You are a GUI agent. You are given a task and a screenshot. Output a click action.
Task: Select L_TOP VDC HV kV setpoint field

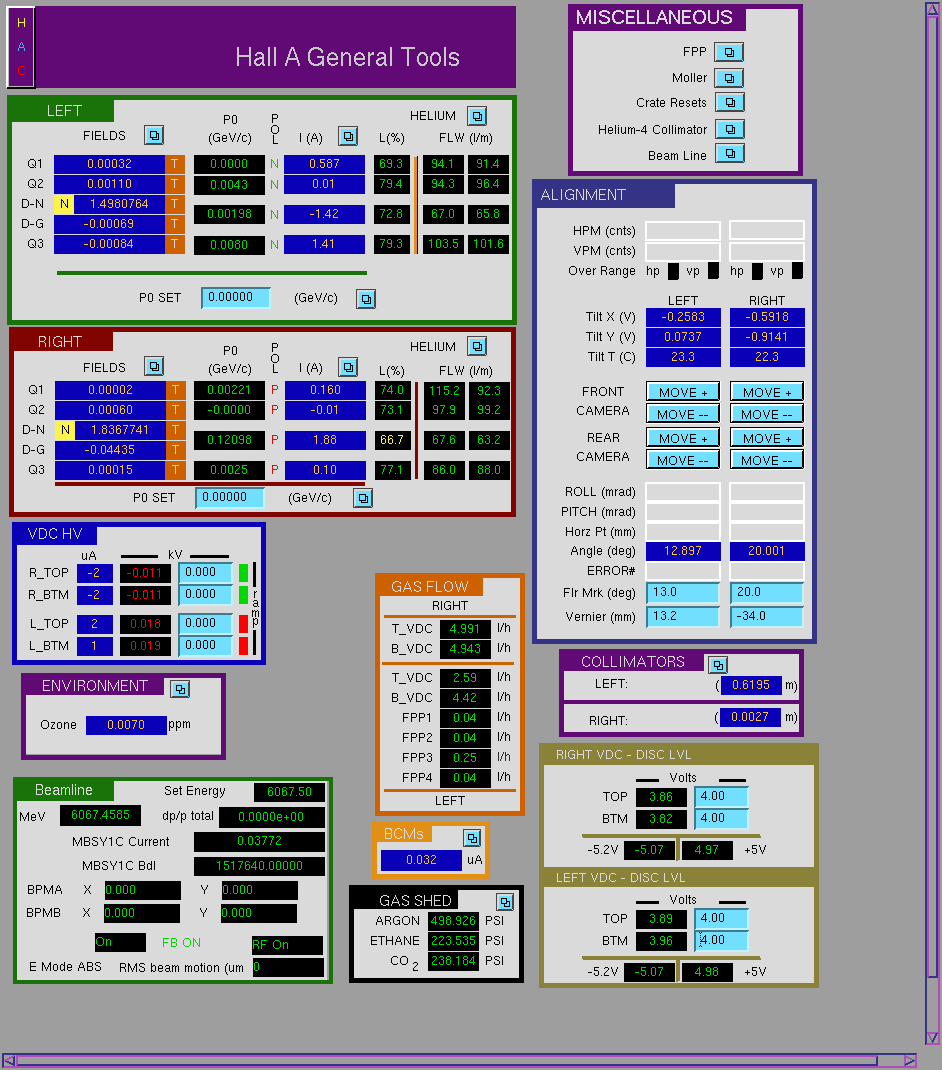coord(205,623)
